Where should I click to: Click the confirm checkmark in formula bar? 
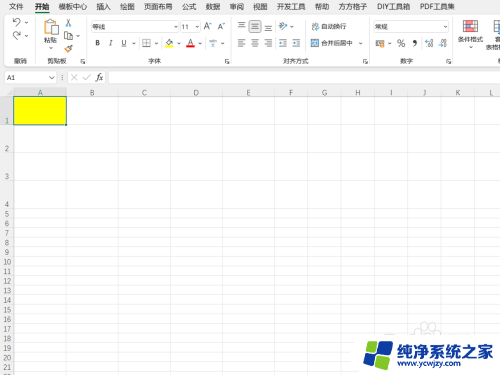(87, 77)
